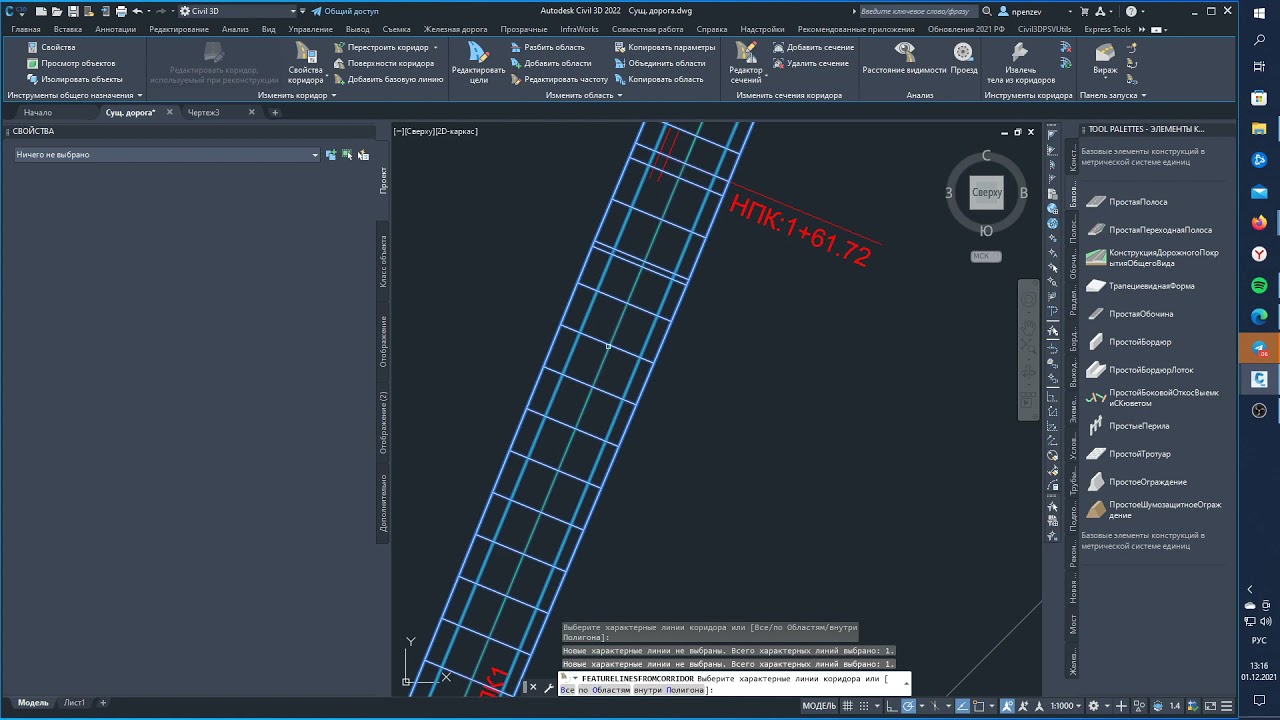Select ПростыеПерила subassembly

point(1139,426)
